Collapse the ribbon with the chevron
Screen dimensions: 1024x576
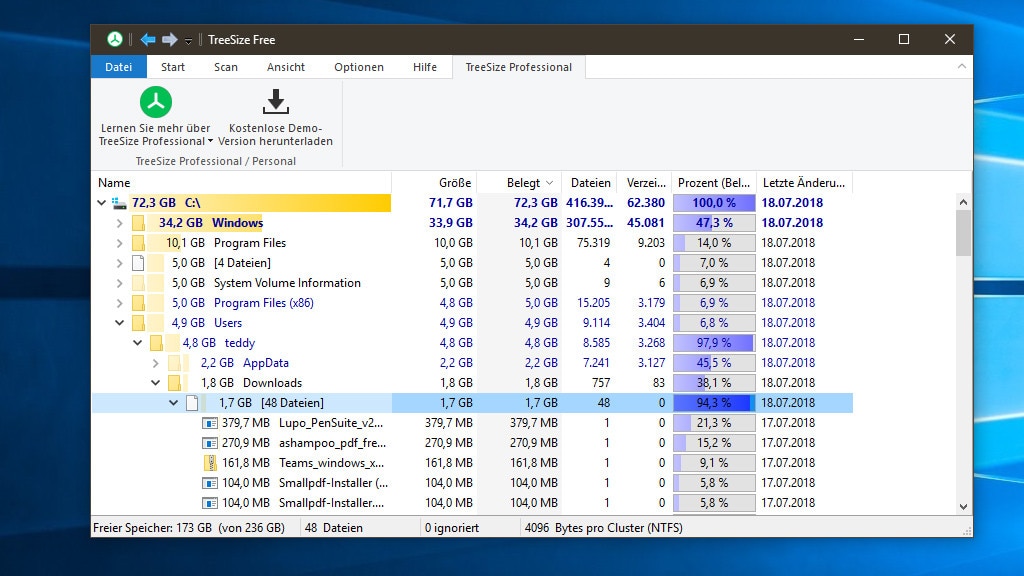(x=961, y=66)
